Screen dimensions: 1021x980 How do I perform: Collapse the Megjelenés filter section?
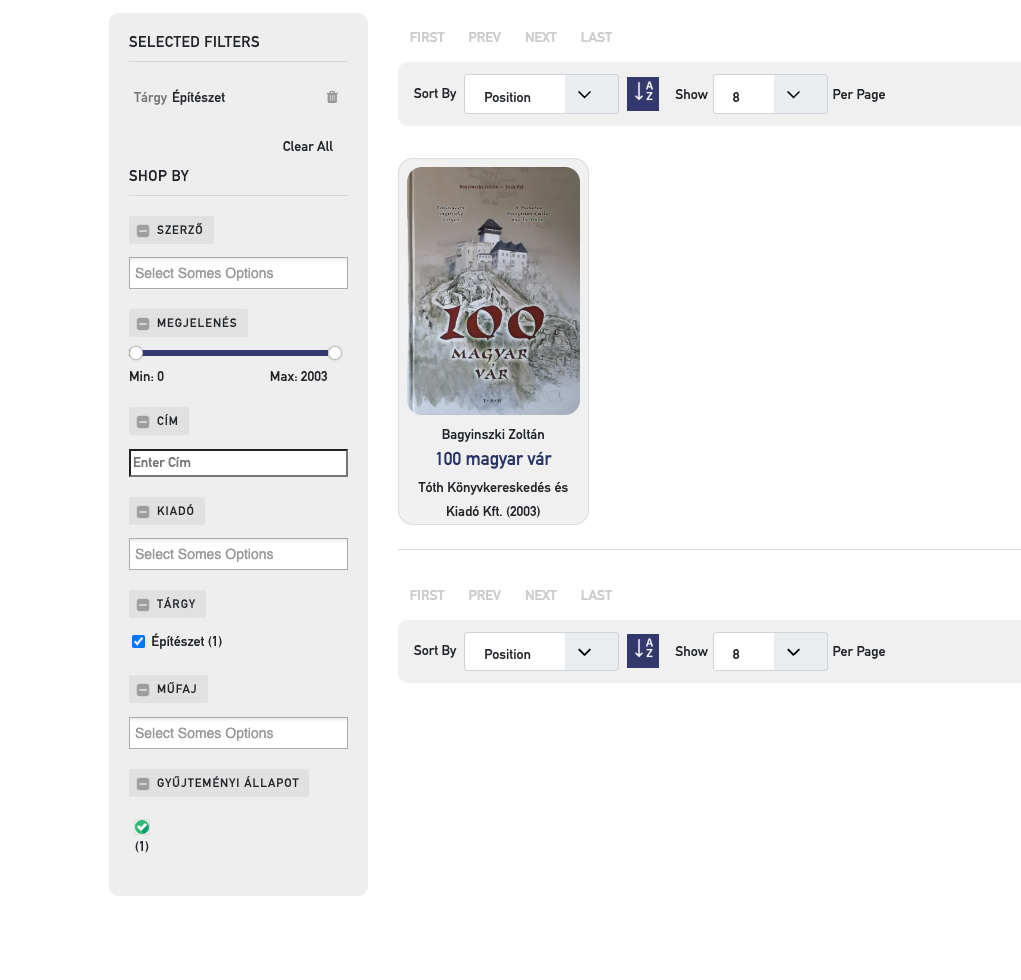click(x=143, y=323)
